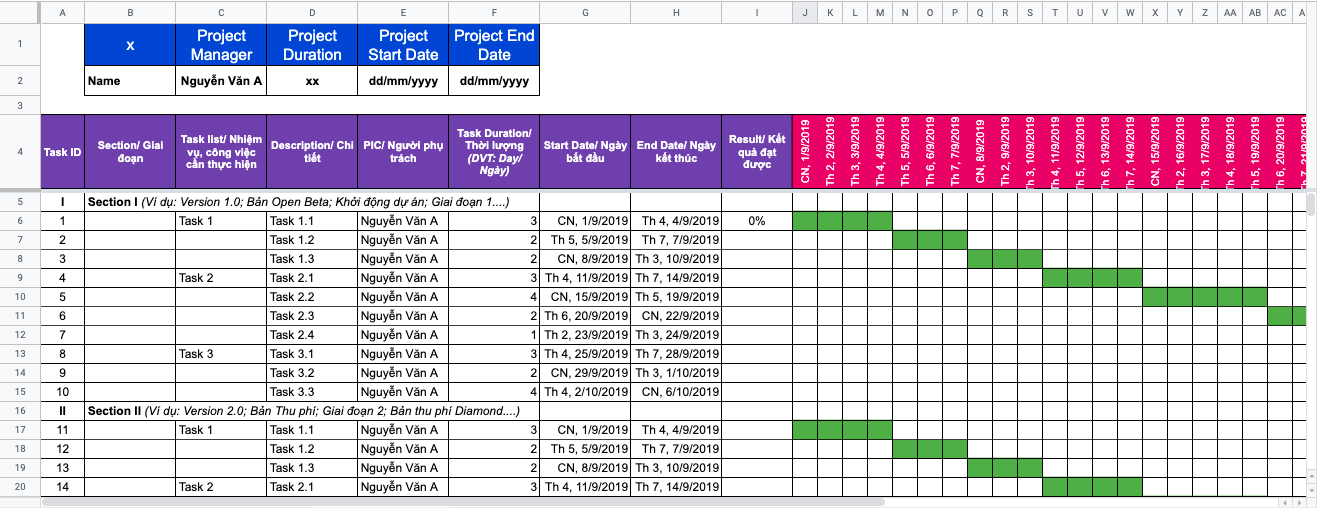
Task: Select end date 'CN, 22/9/2019'
Action: (x=676, y=316)
